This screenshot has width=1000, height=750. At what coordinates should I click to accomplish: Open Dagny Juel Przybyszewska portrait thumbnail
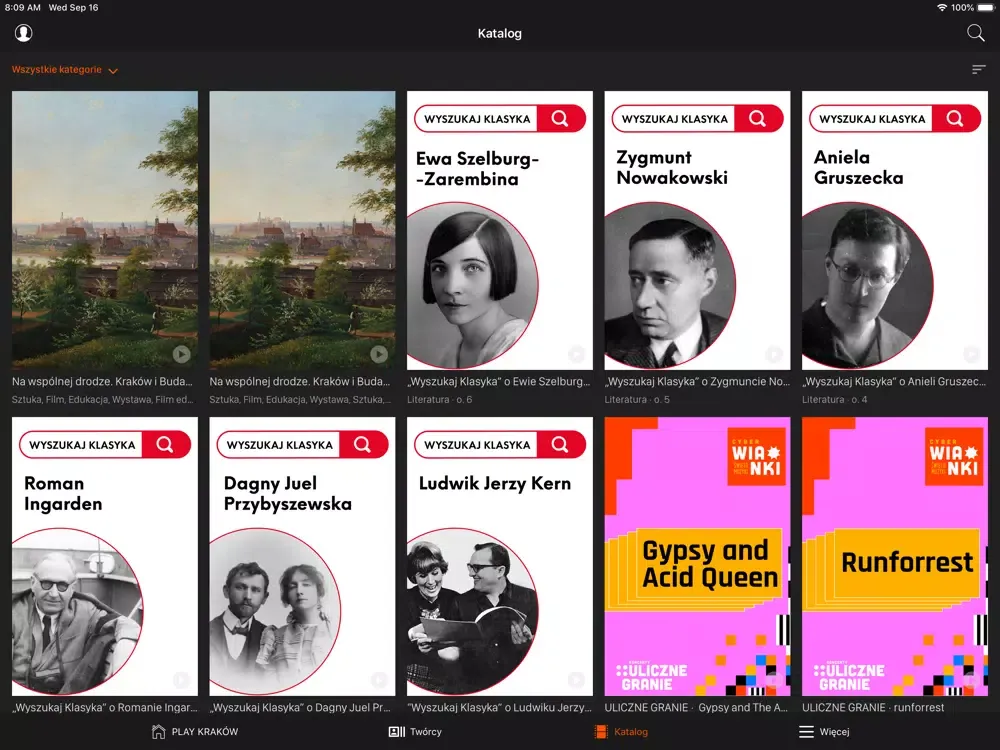275,611
